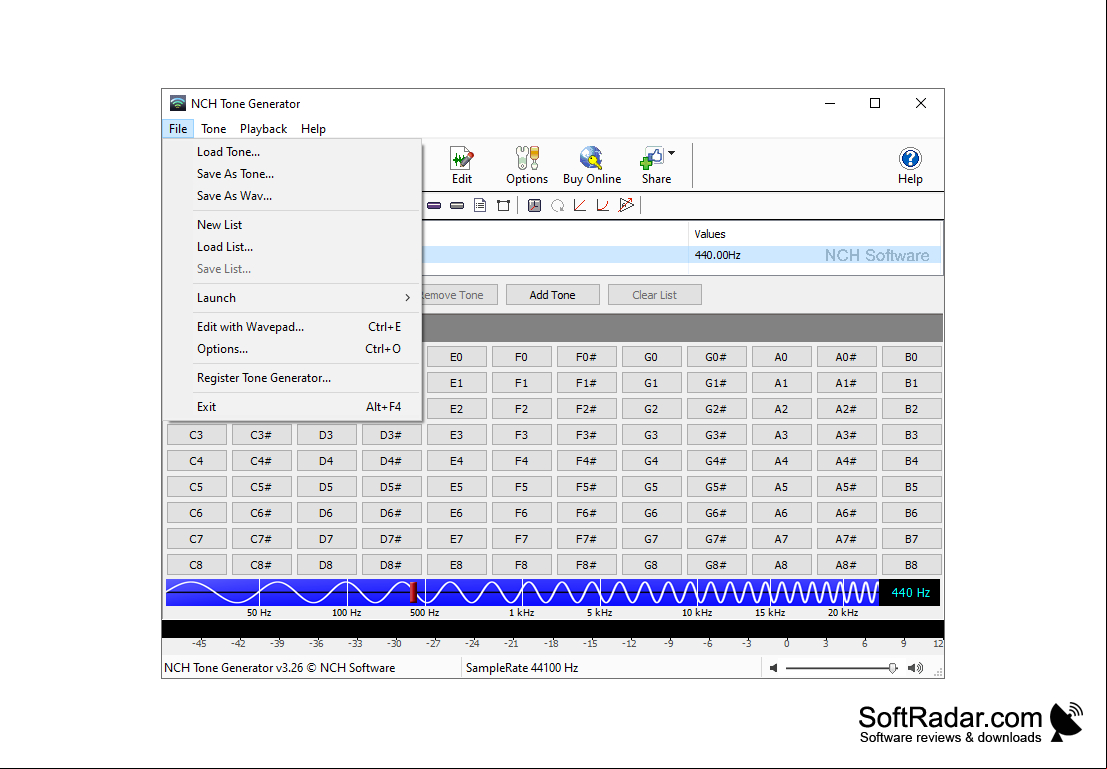Click the B8 note button
1107x769 pixels.
(x=911, y=565)
